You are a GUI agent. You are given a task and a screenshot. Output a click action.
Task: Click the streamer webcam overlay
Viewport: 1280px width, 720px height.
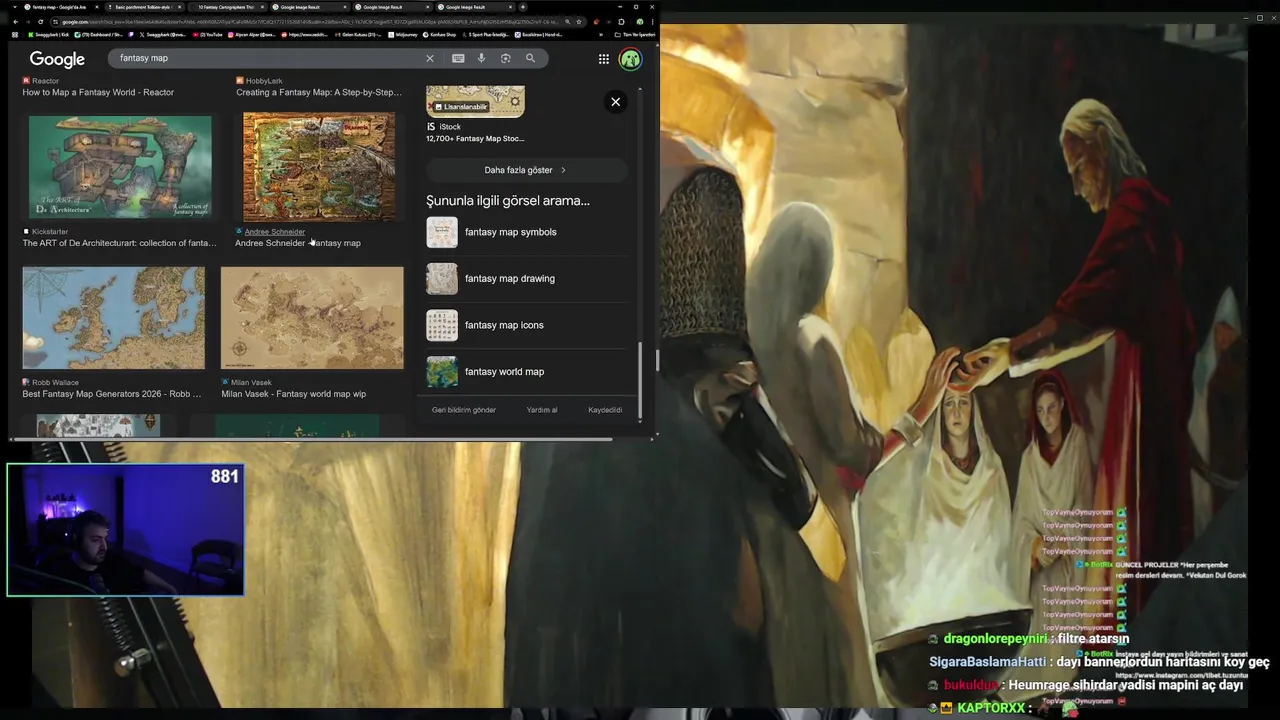click(125, 530)
